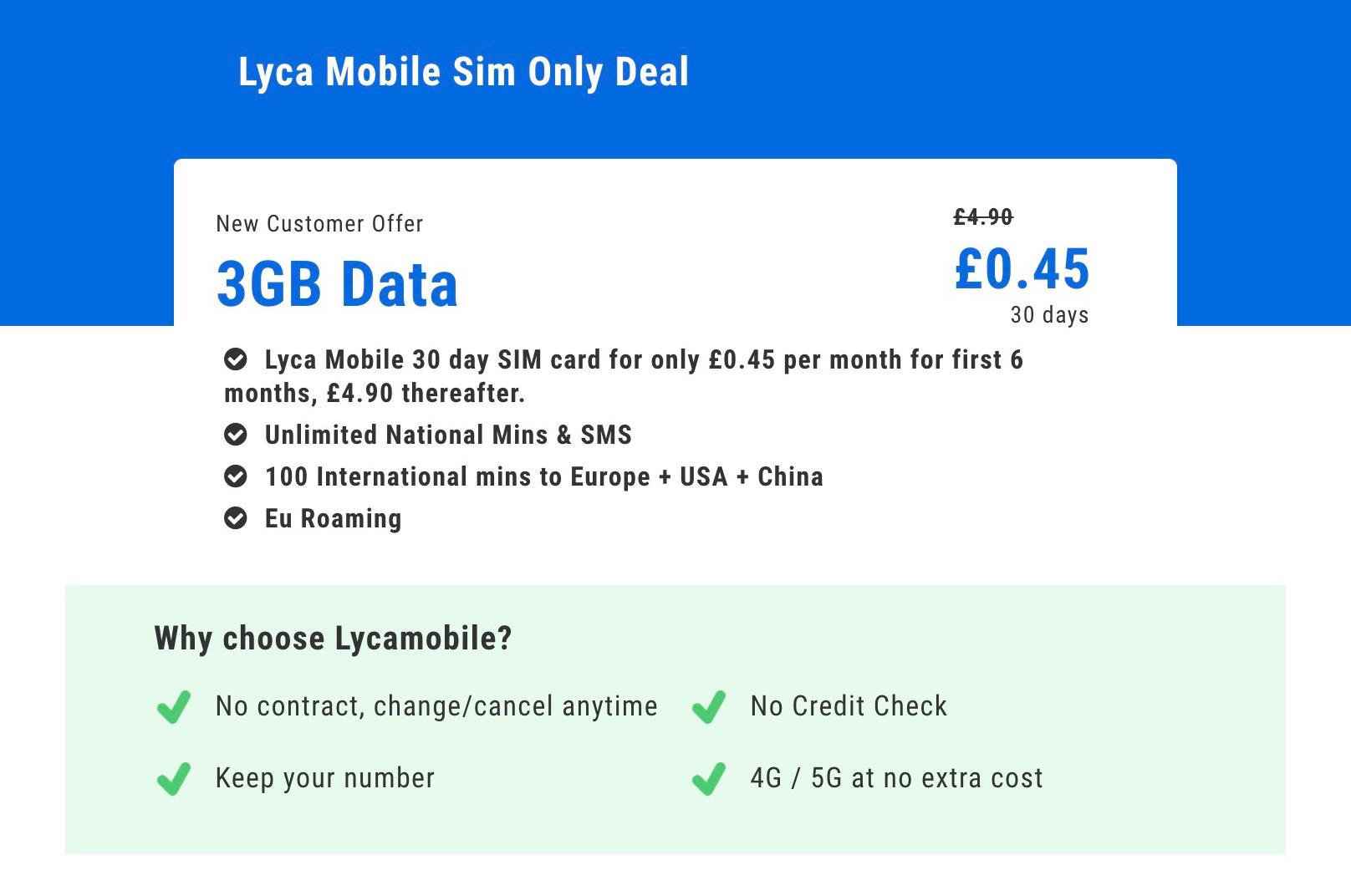Click the Why choose Lycamobile? heading

coord(333,639)
